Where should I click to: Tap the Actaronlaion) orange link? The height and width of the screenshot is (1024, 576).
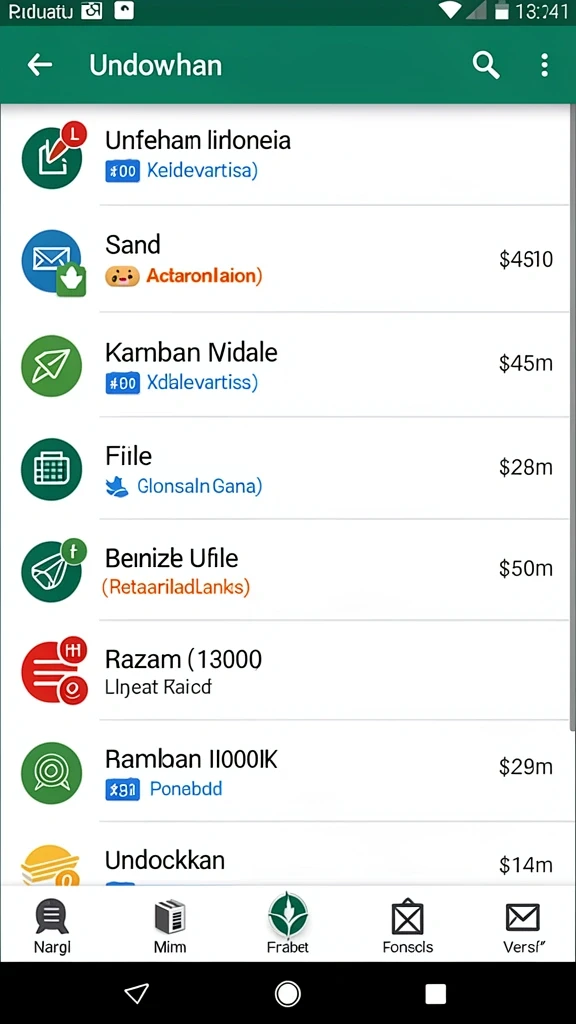204,276
